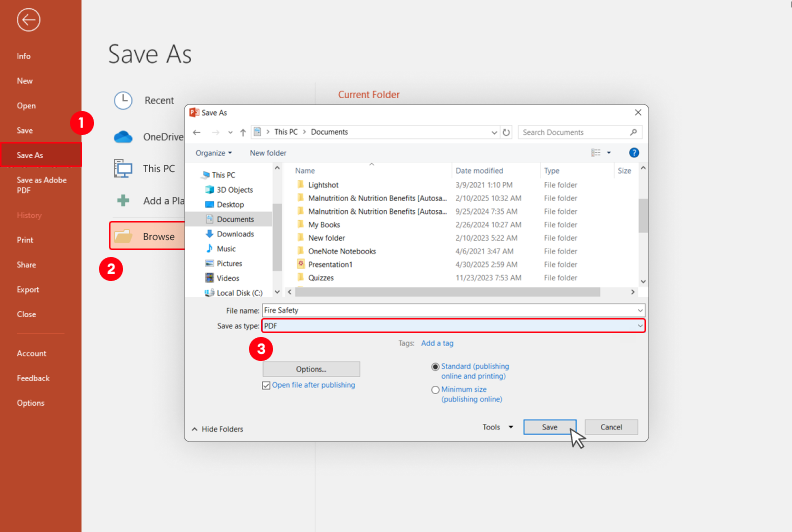
Task: Choose Save as Adobe PDF
Action: coord(41,185)
